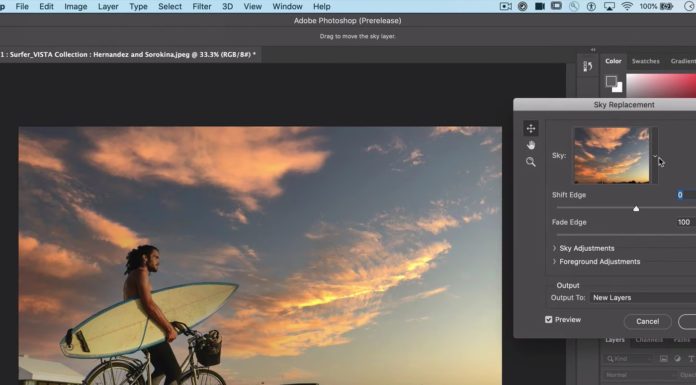
Task: Open the Window menu
Action: click(287, 6)
